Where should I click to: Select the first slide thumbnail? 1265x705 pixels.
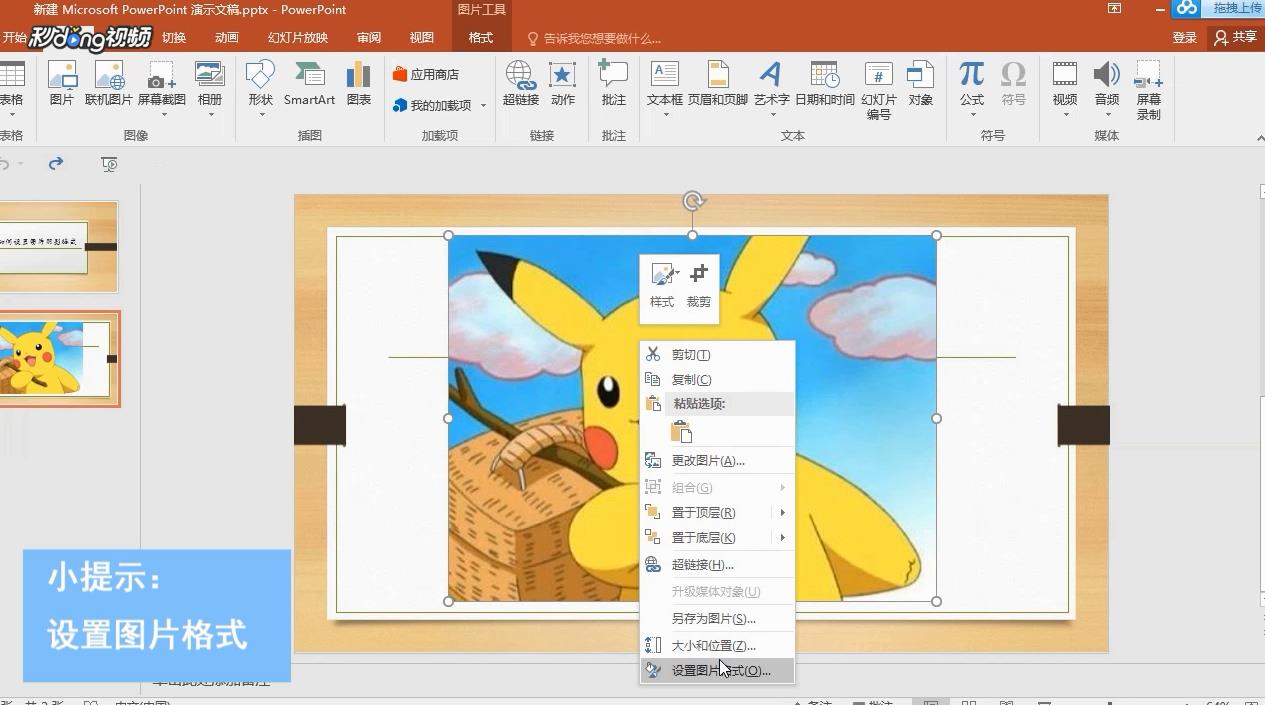59,247
